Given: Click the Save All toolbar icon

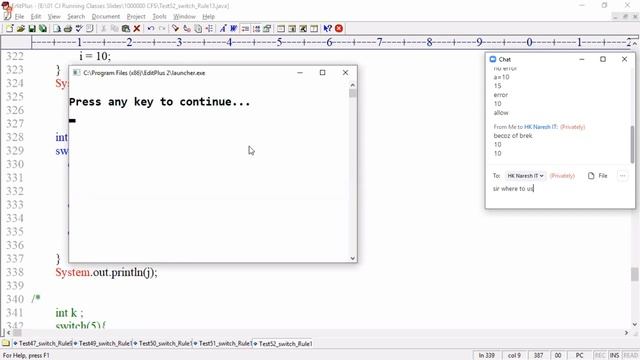Looking at the screenshot, I should (x=42, y=29).
